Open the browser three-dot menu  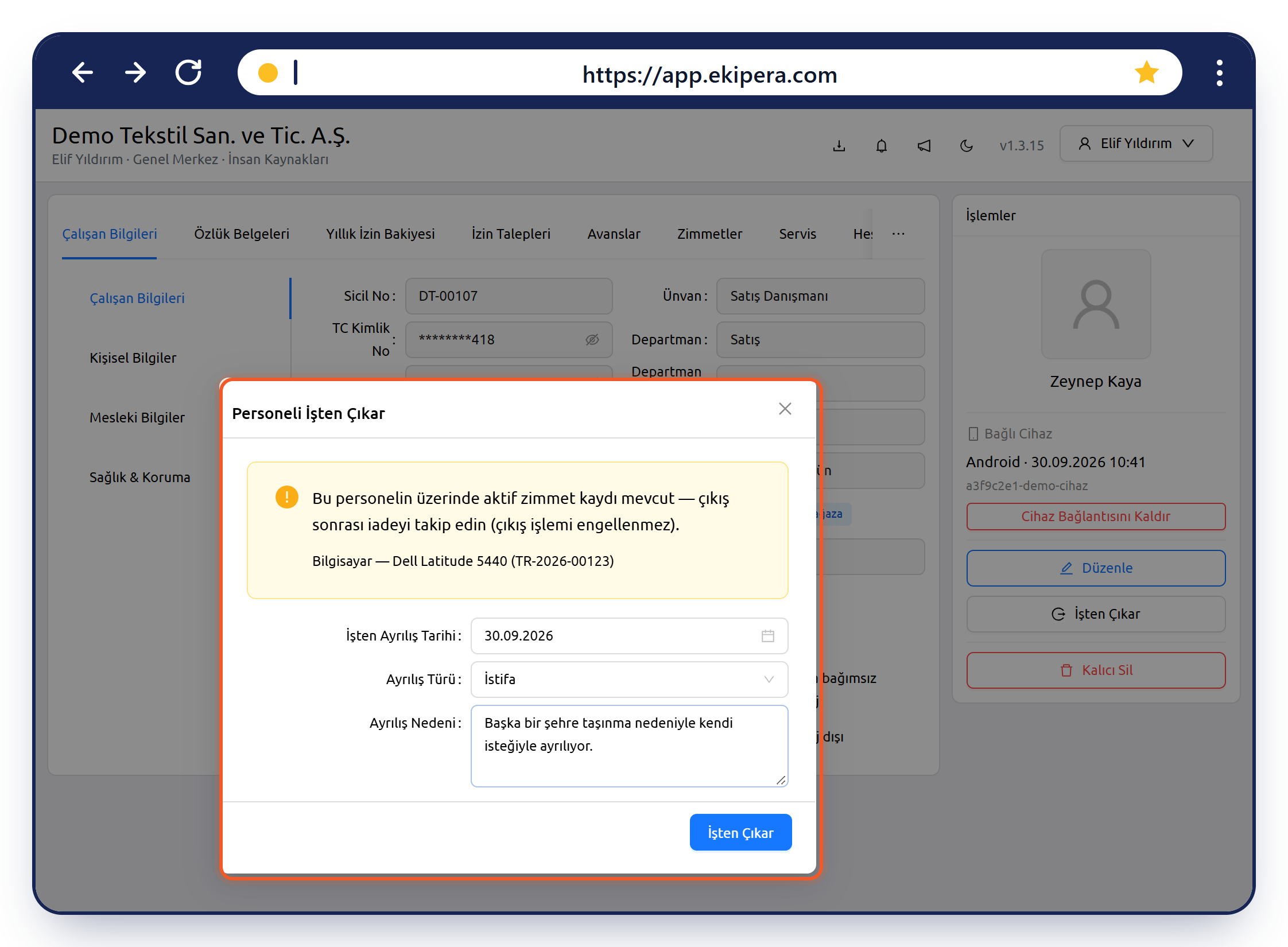pyautogui.click(x=1219, y=73)
